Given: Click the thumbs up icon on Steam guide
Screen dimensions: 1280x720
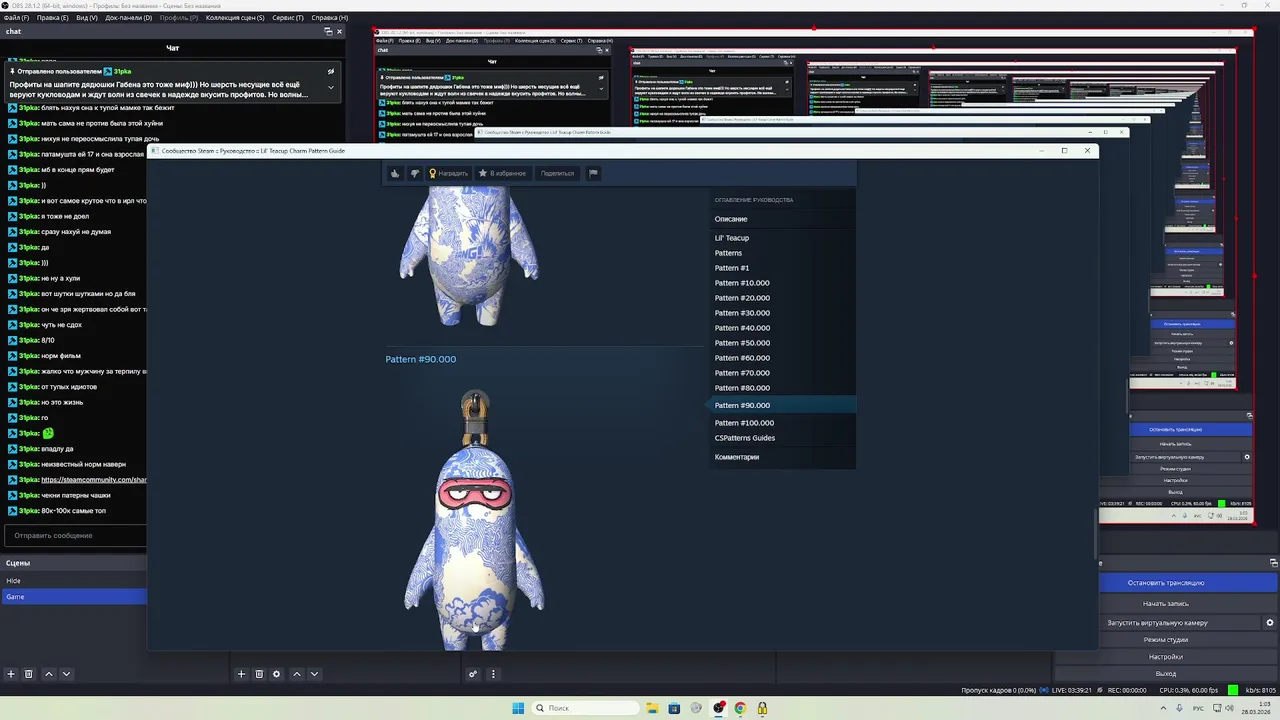Looking at the screenshot, I should tap(395, 173).
